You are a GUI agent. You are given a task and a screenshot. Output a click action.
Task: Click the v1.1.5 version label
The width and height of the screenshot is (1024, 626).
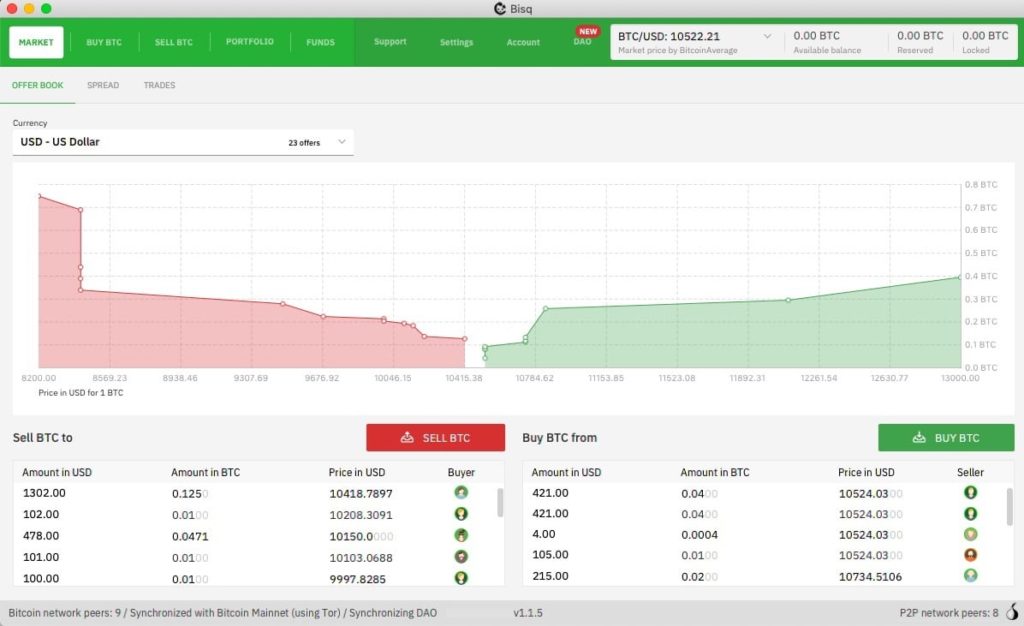(528, 613)
